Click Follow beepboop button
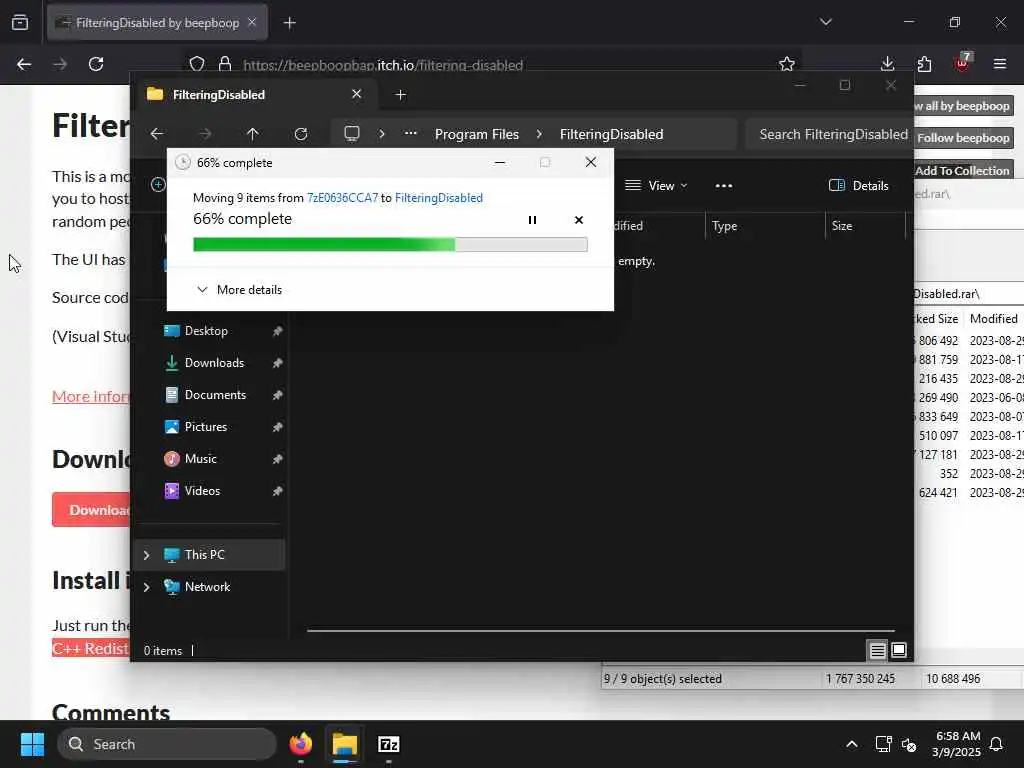The width and height of the screenshot is (1024, 768). coord(963,138)
